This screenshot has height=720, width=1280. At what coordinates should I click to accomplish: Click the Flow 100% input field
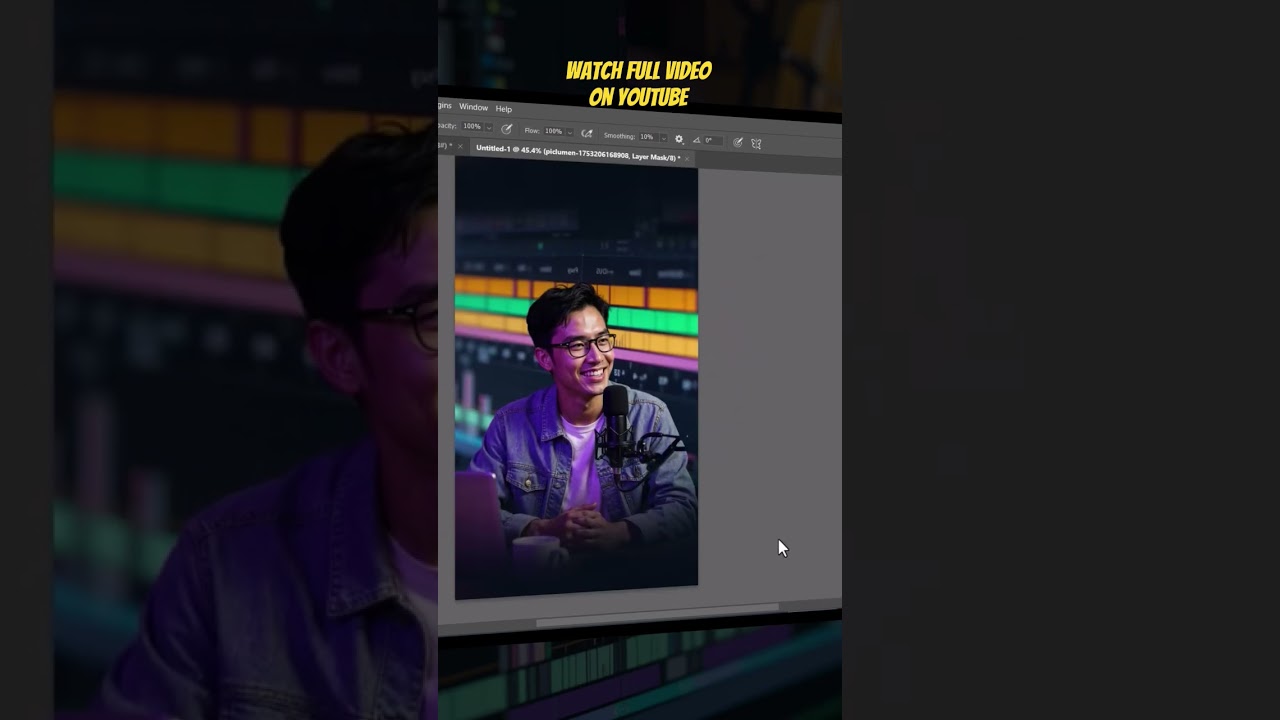(554, 131)
